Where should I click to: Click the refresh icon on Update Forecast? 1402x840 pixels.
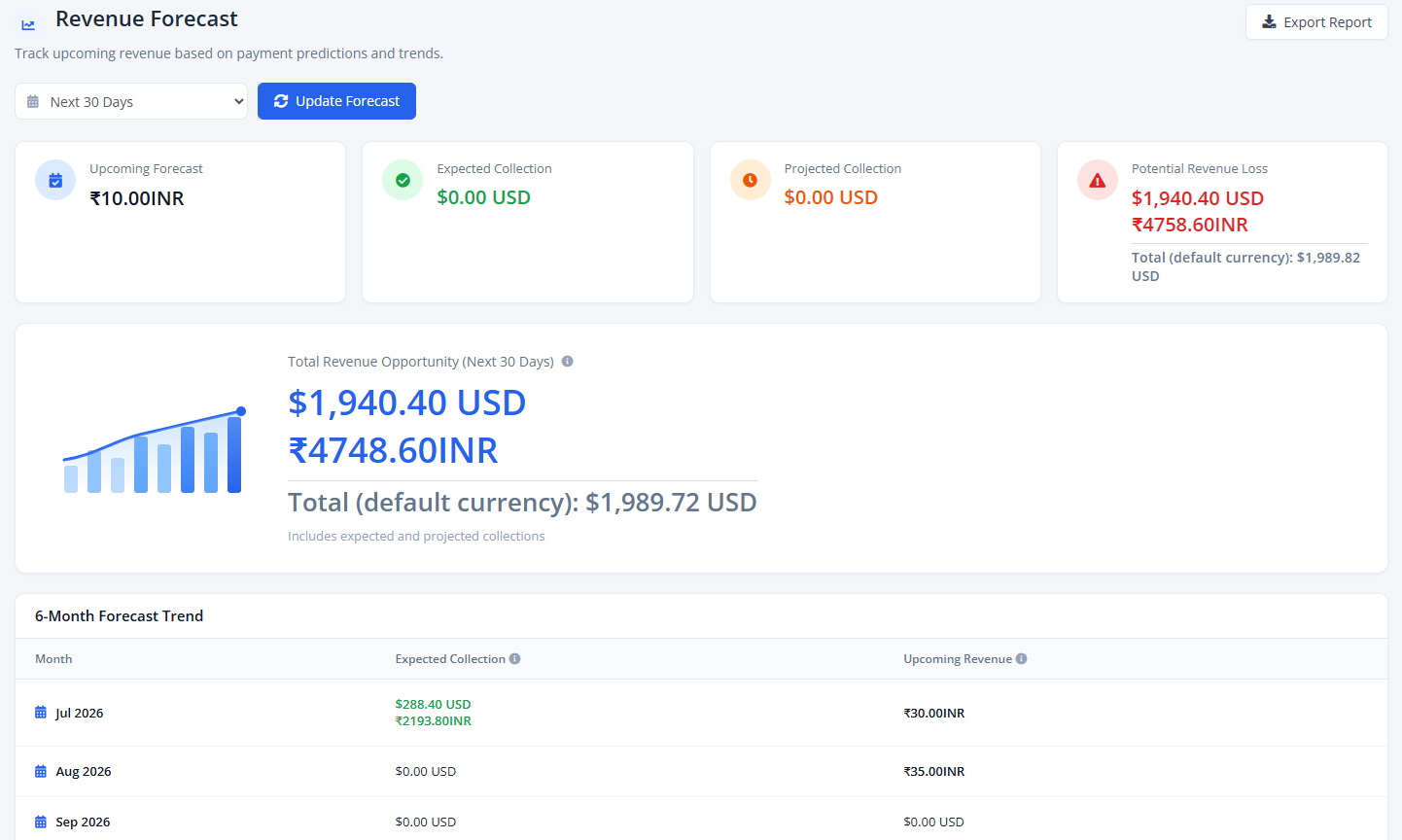(281, 101)
